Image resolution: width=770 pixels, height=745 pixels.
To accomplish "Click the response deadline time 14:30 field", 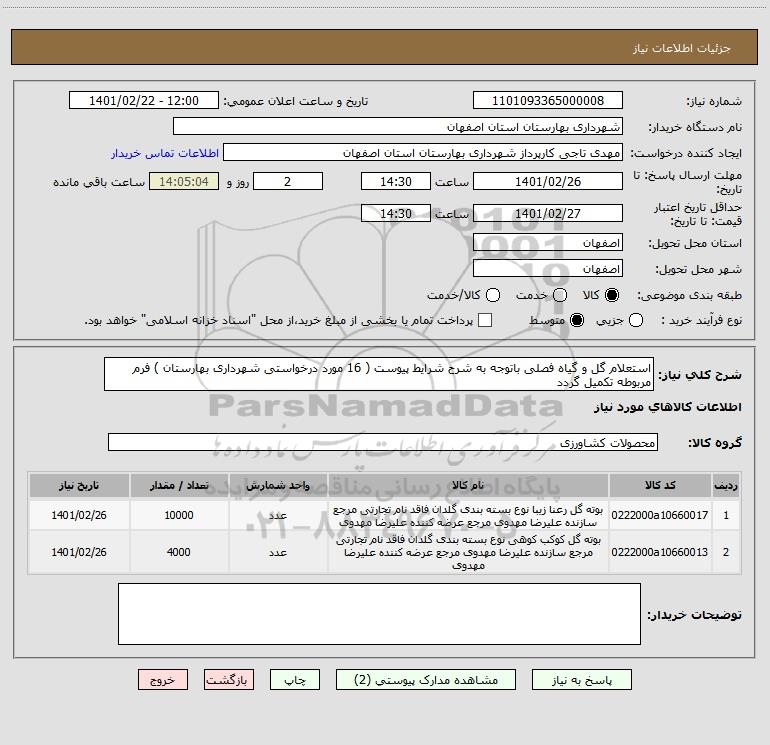I will point(396,181).
